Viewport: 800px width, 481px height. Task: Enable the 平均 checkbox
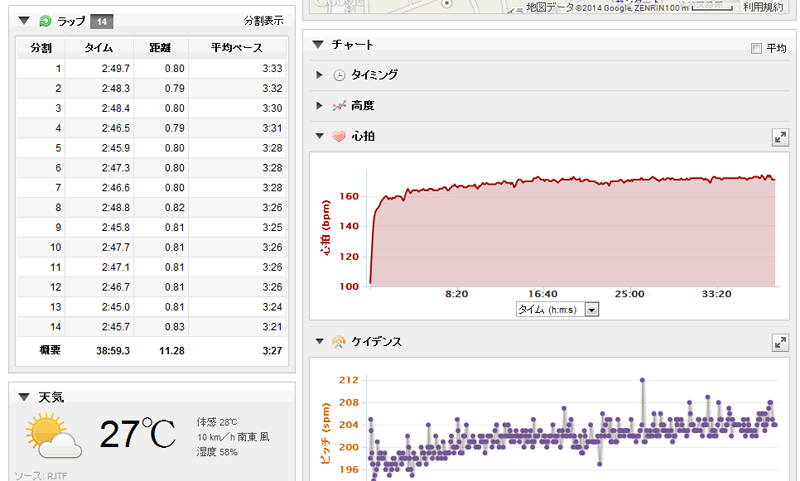(x=756, y=48)
